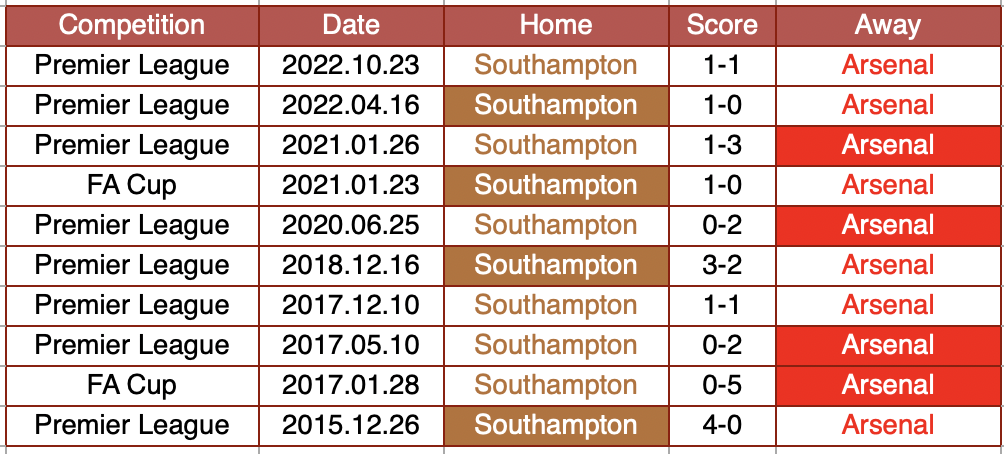
Task: Select the Away header cell
Action: 887,26
